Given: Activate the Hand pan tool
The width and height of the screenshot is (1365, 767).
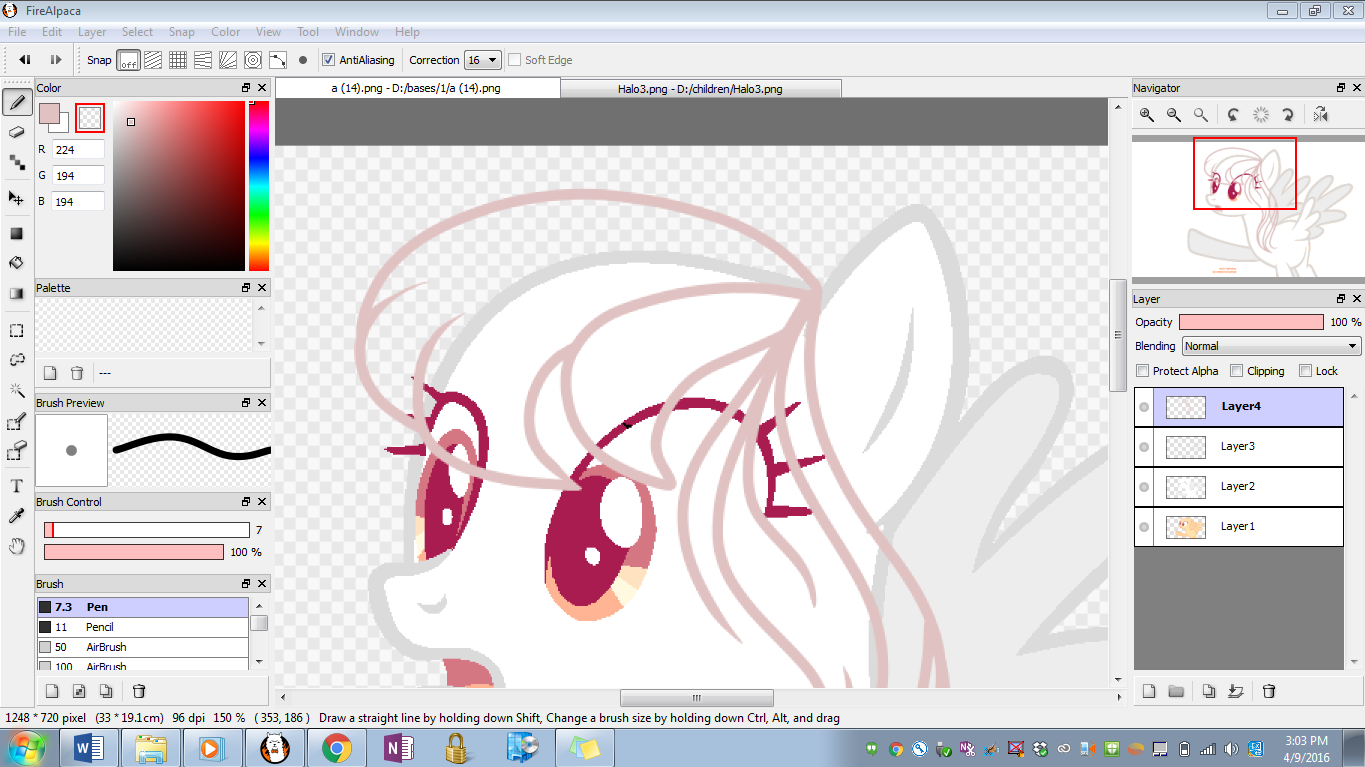Looking at the screenshot, I should tap(16, 546).
